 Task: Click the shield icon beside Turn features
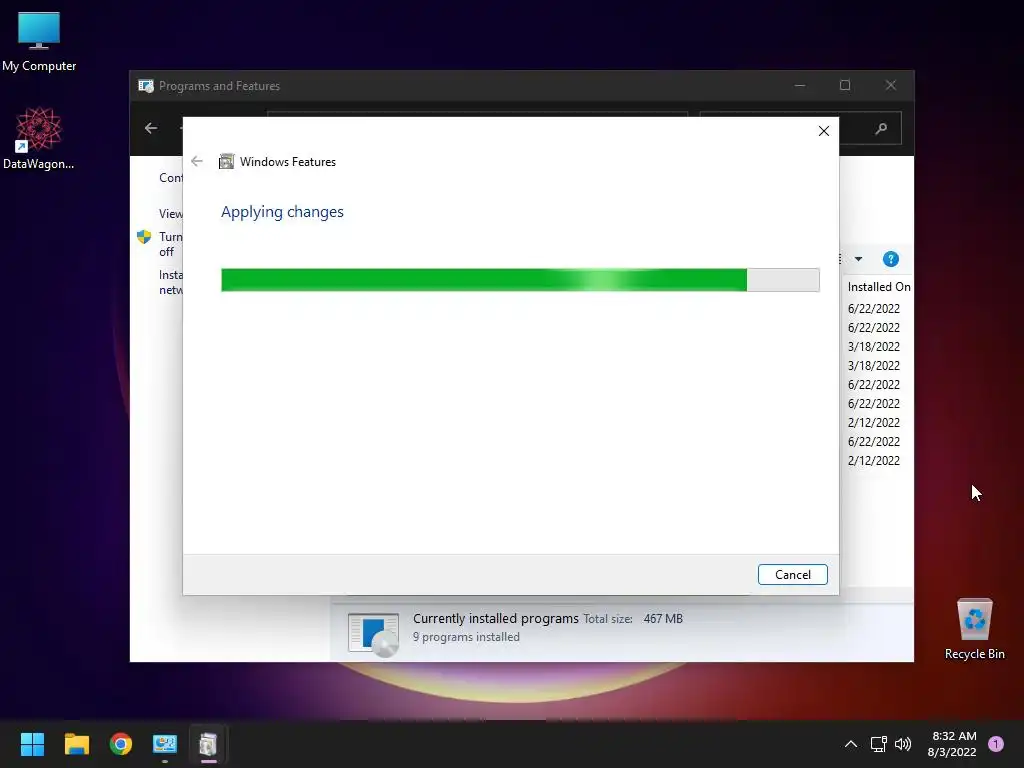click(x=144, y=237)
